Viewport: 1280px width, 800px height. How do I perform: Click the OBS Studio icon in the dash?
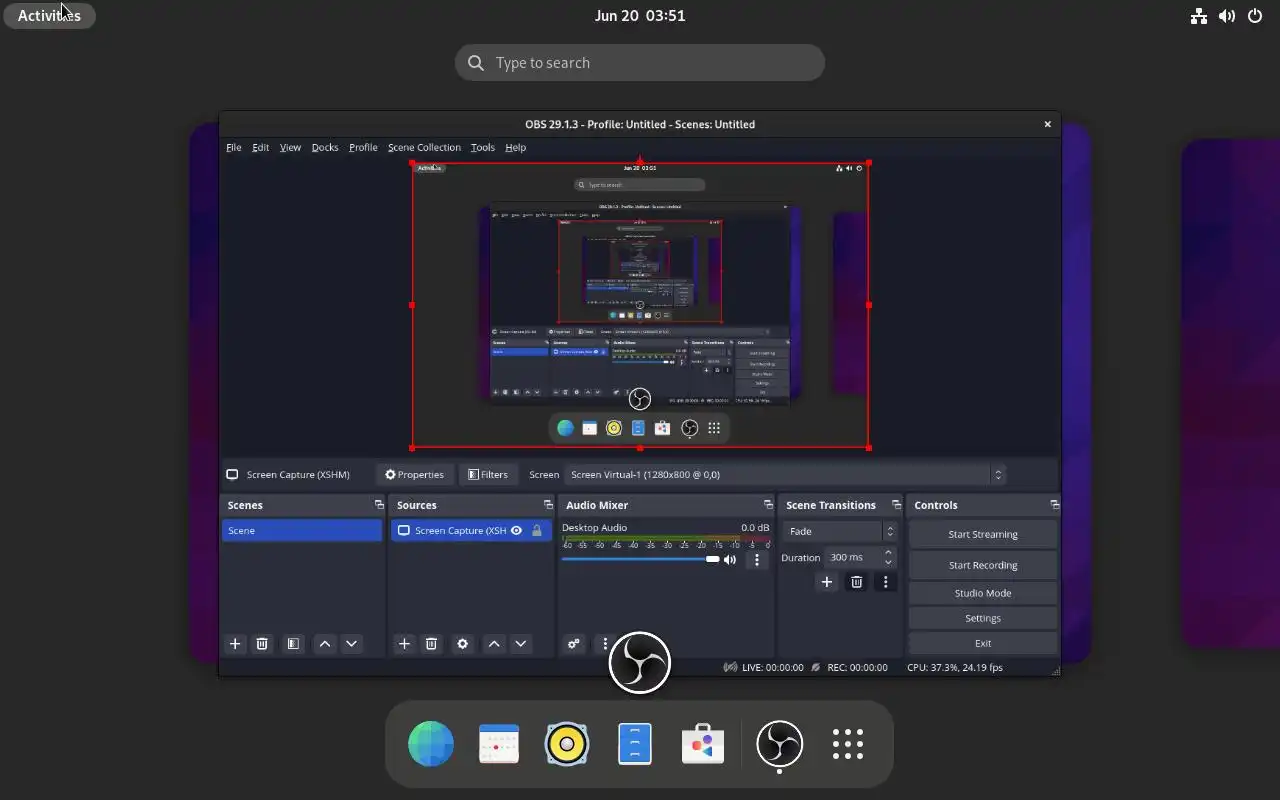[779, 744]
